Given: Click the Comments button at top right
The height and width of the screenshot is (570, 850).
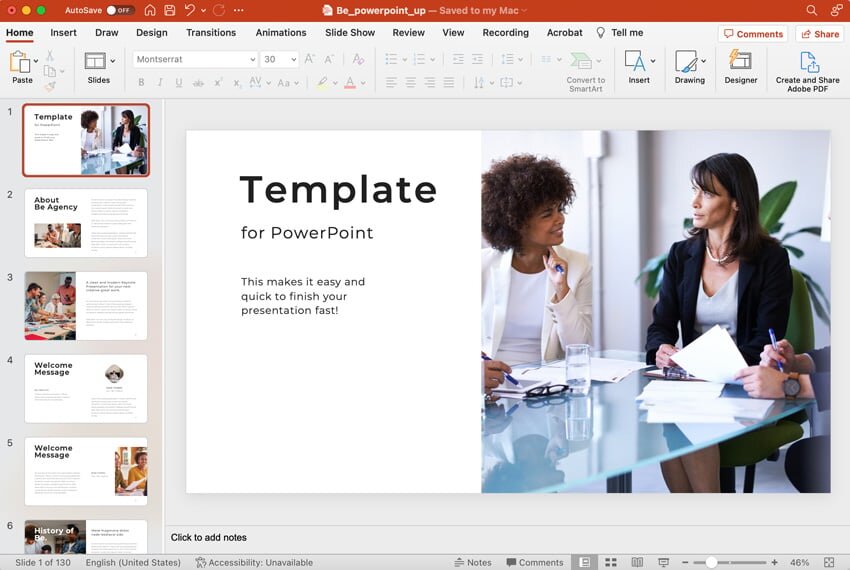Looking at the screenshot, I should tap(753, 34).
